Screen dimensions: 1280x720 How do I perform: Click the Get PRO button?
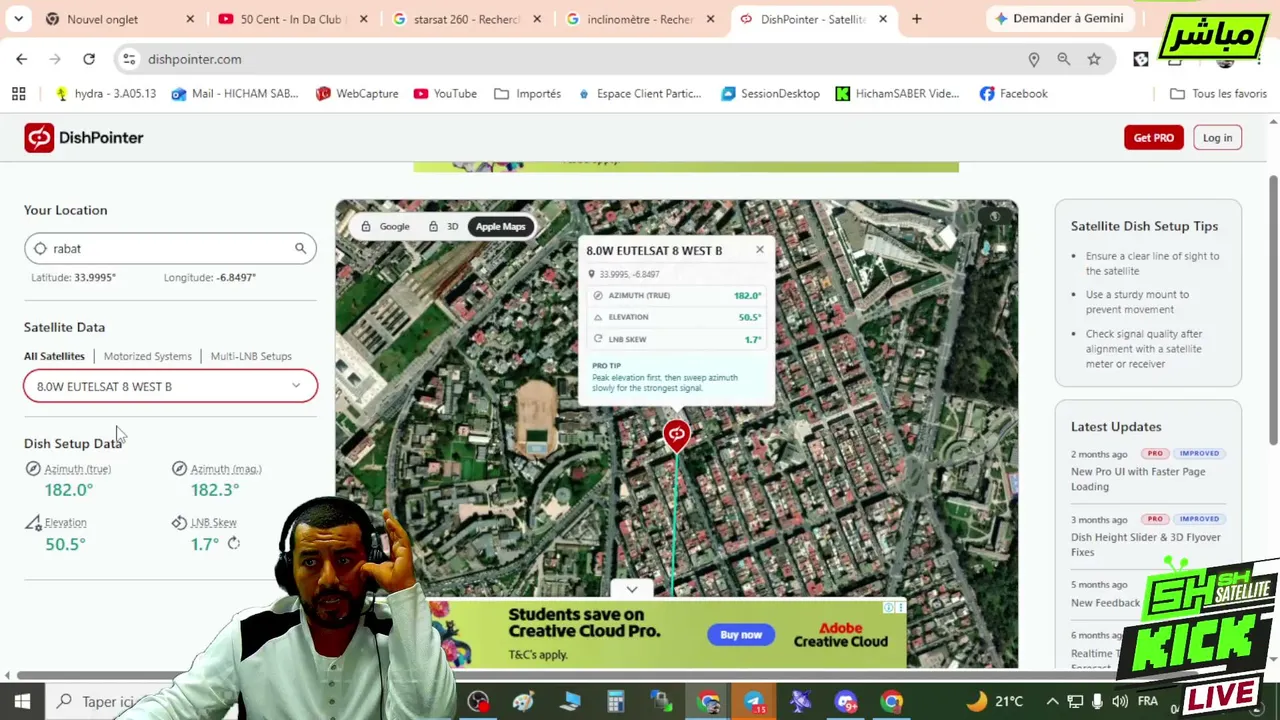(1153, 138)
